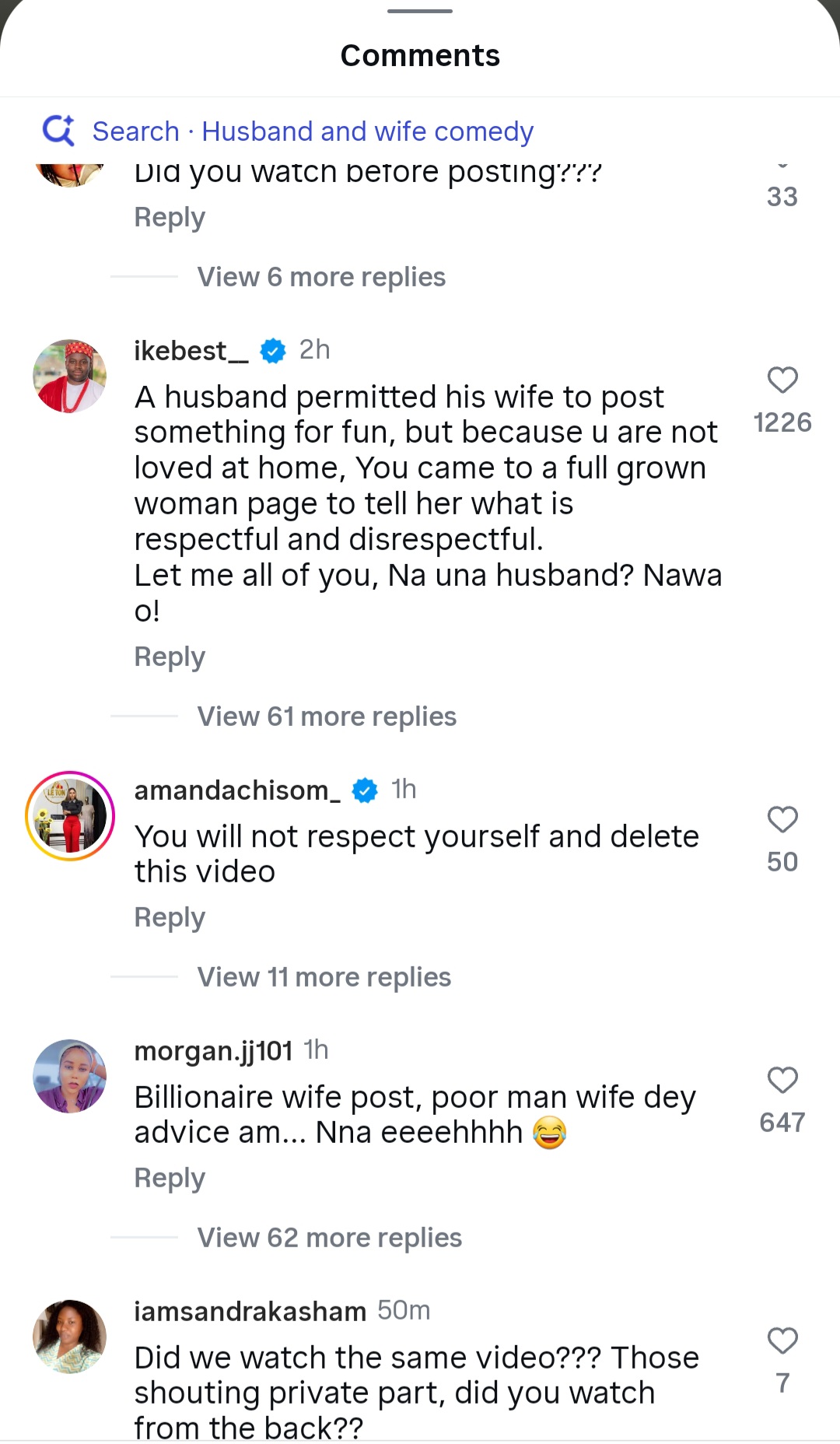Toggle like on iamsandrakasham's comment

tap(782, 1341)
